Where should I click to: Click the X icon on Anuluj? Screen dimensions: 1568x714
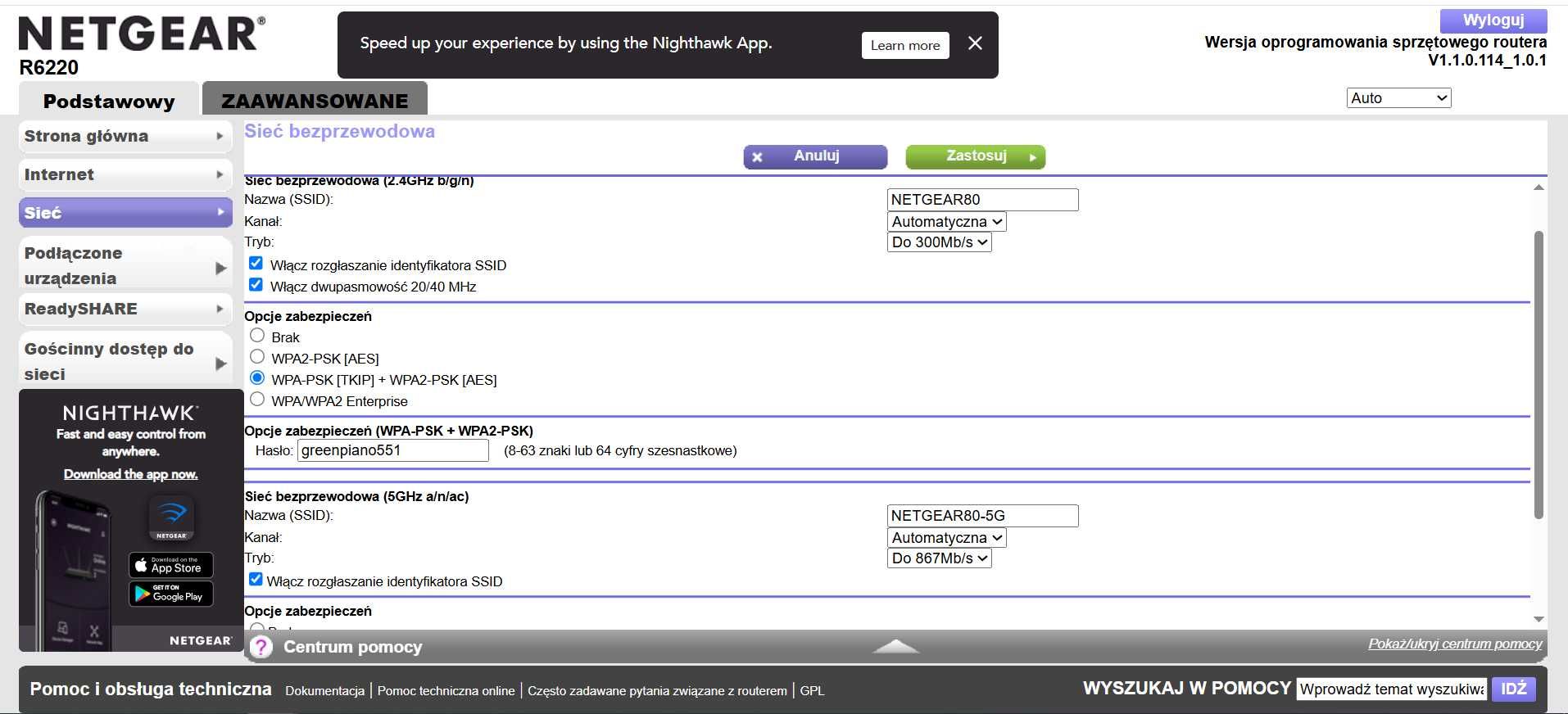coord(757,157)
